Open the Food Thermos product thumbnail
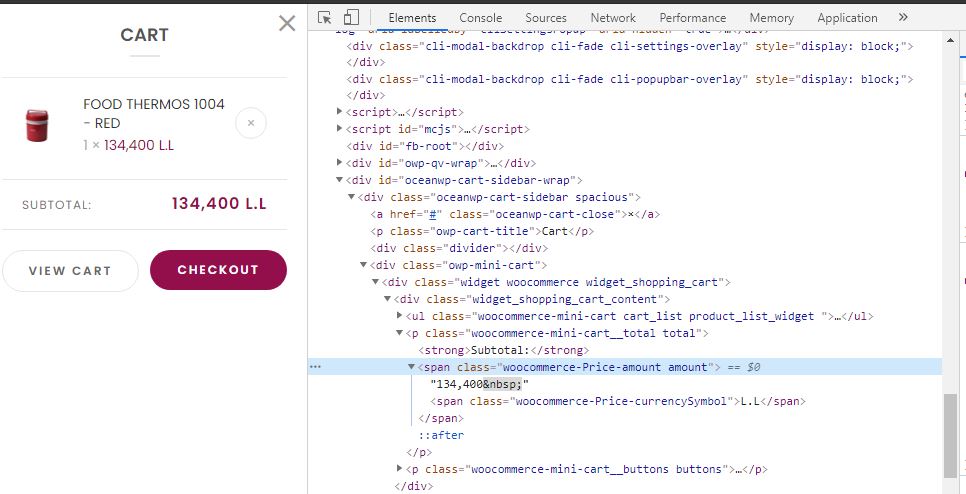Viewport: 966px width, 494px height. [x=37, y=125]
